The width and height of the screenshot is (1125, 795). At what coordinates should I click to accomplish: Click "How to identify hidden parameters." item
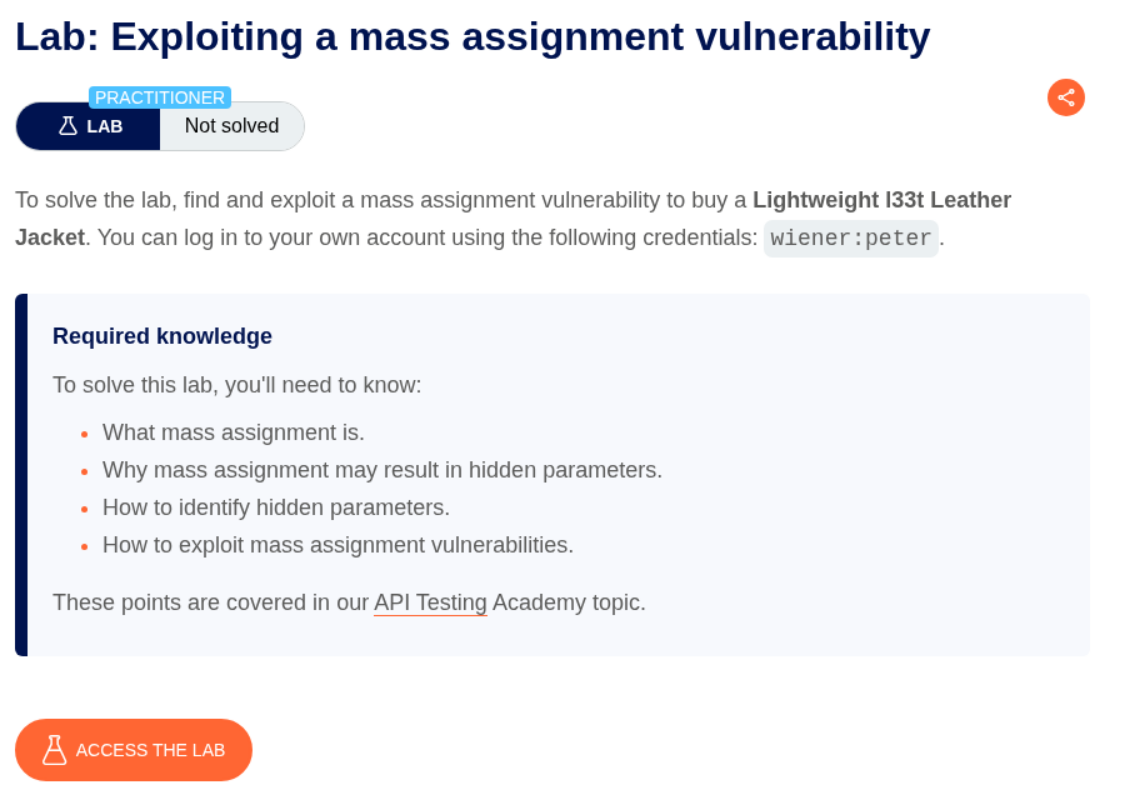tap(276, 508)
